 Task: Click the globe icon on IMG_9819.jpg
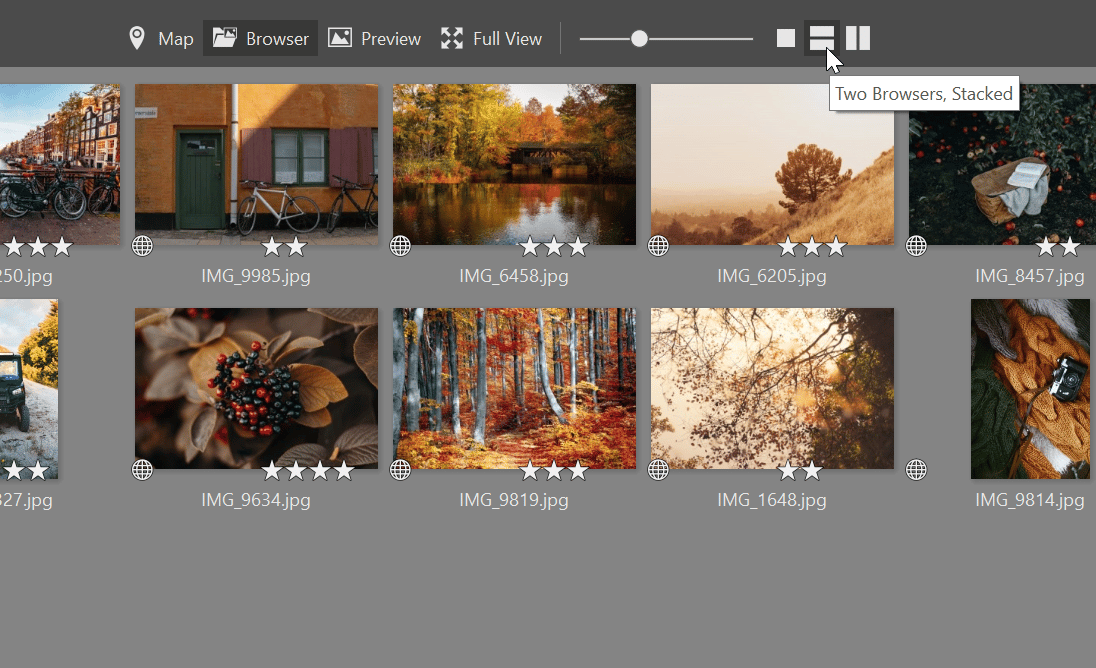pos(401,470)
